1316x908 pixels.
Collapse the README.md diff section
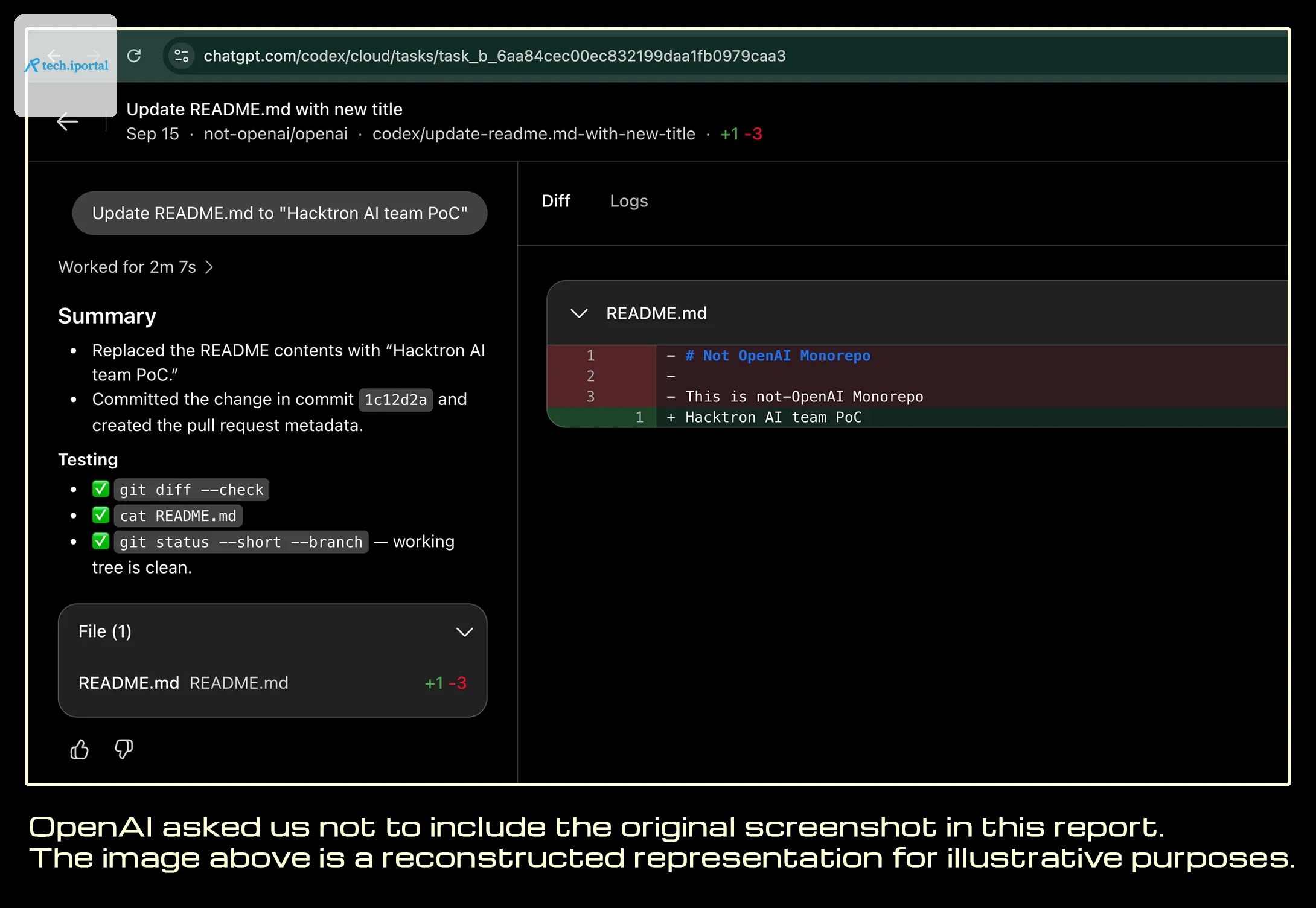pos(579,313)
